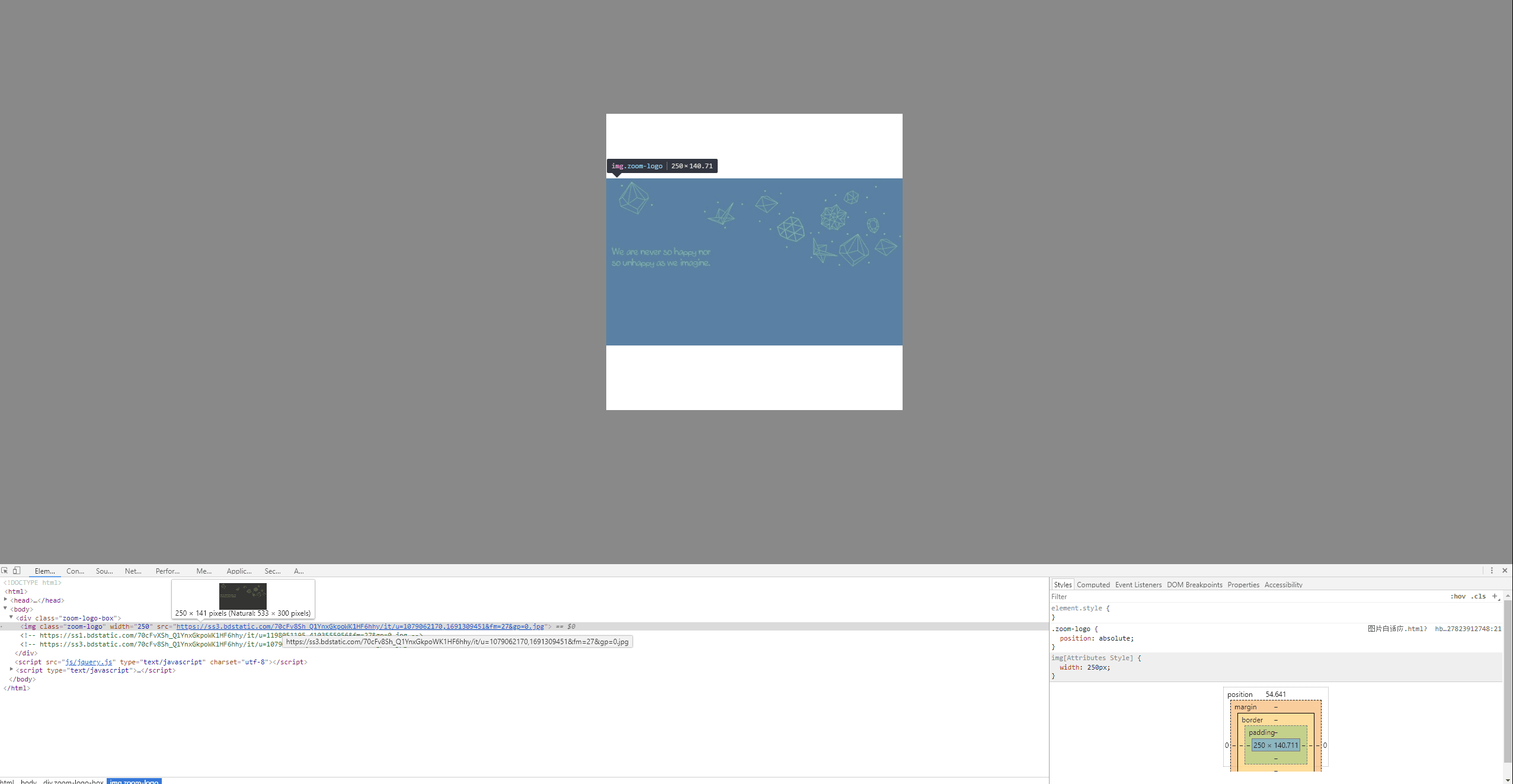This screenshot has height=784, width=1513.
Task: Open the js/jquery.js script link
Action: (88, 662)
